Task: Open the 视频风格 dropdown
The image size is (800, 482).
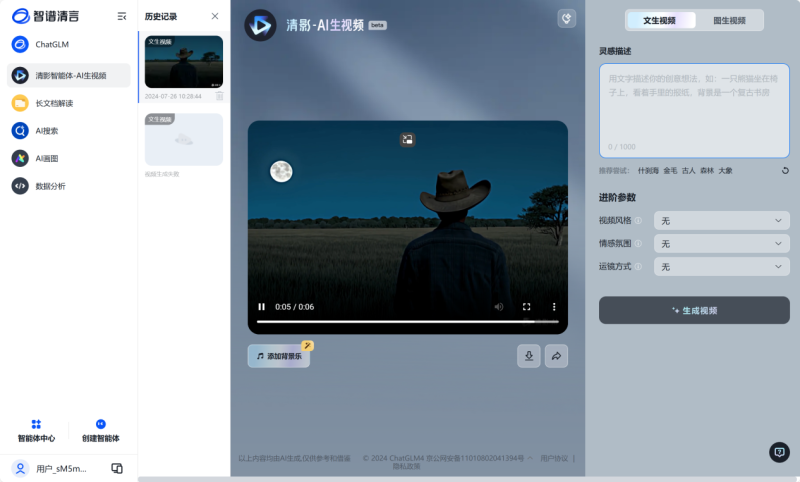Action: pos(721,221)
